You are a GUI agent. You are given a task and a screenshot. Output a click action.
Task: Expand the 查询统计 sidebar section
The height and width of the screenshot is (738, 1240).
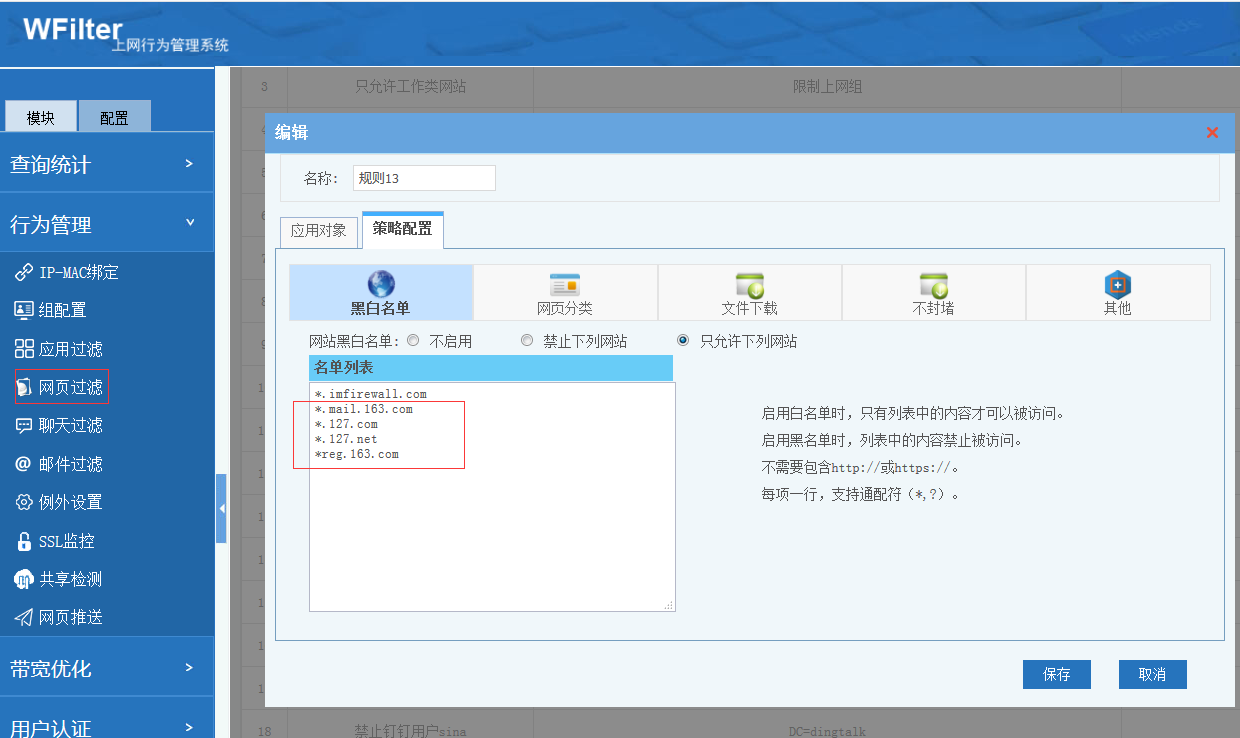[x=107, y=164]
